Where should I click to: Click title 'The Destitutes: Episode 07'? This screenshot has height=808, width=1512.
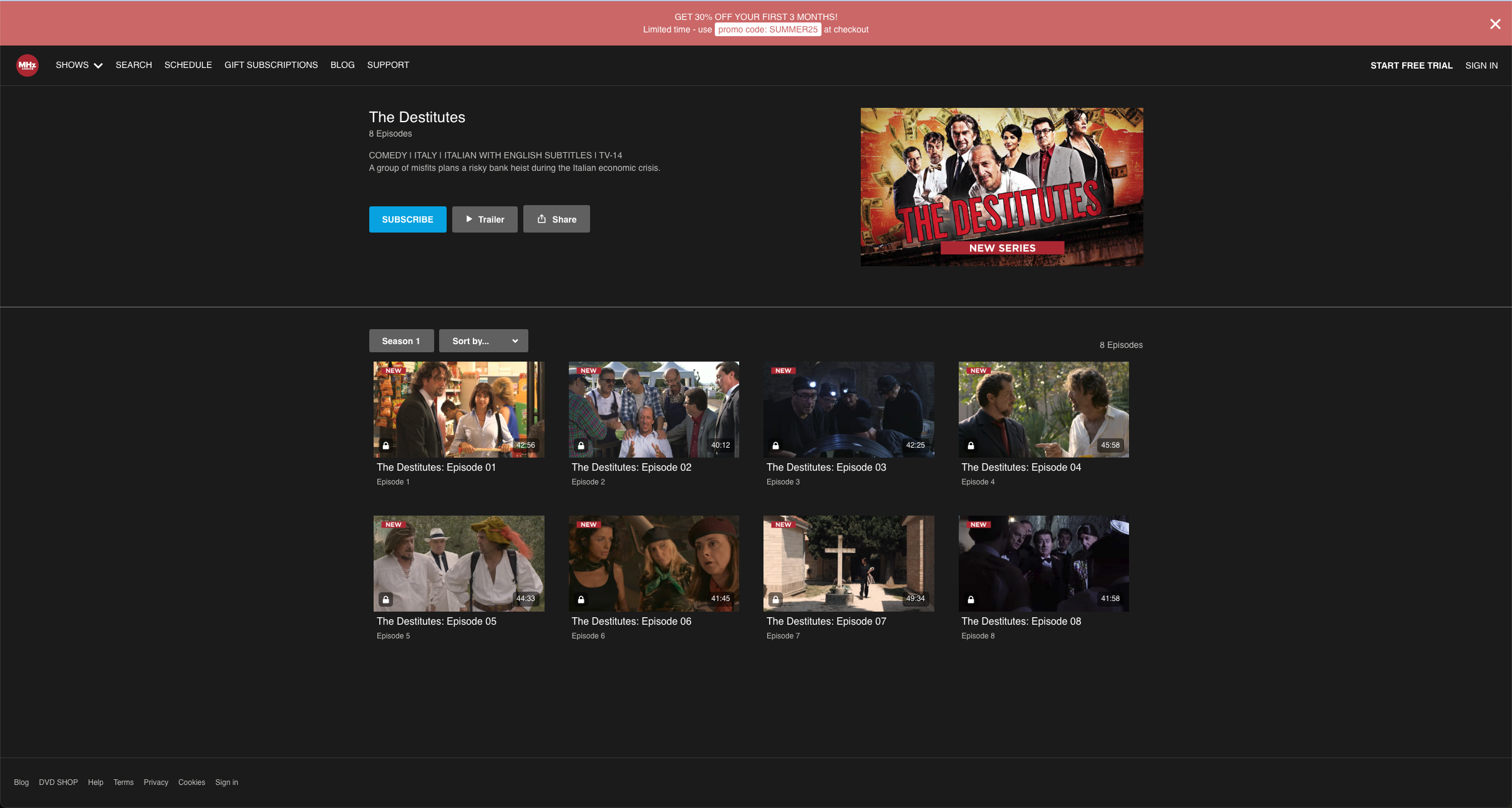[x=826, y=622]
